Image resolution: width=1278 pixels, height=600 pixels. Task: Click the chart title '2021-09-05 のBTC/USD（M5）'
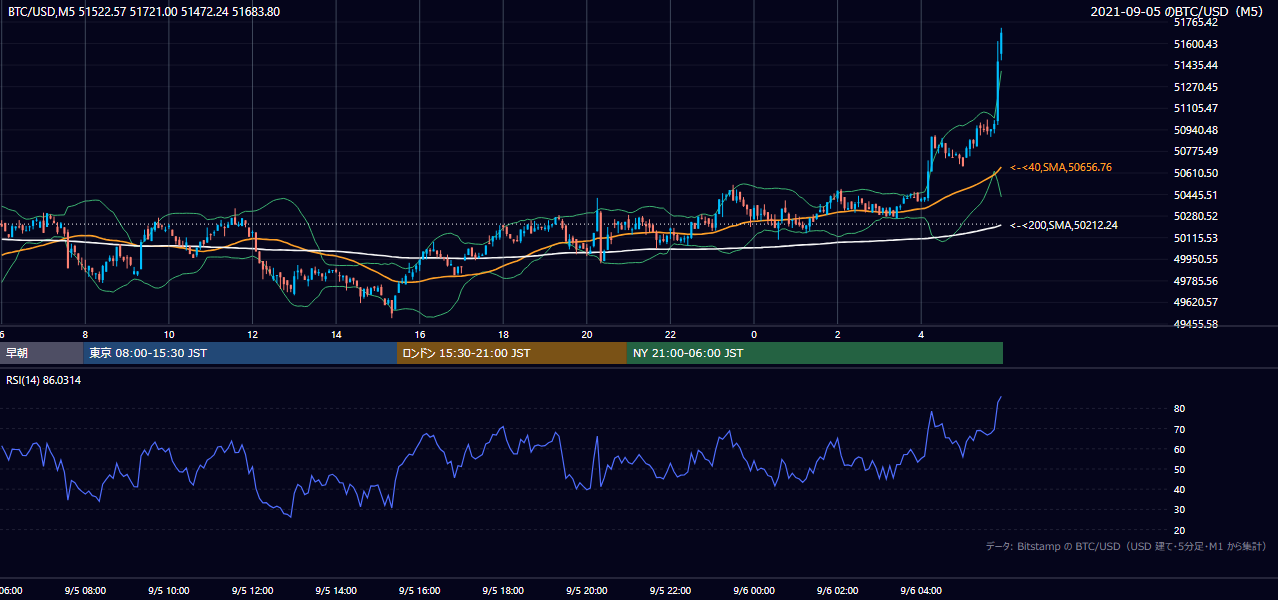pyautogui.click(x=1177, y=12)
